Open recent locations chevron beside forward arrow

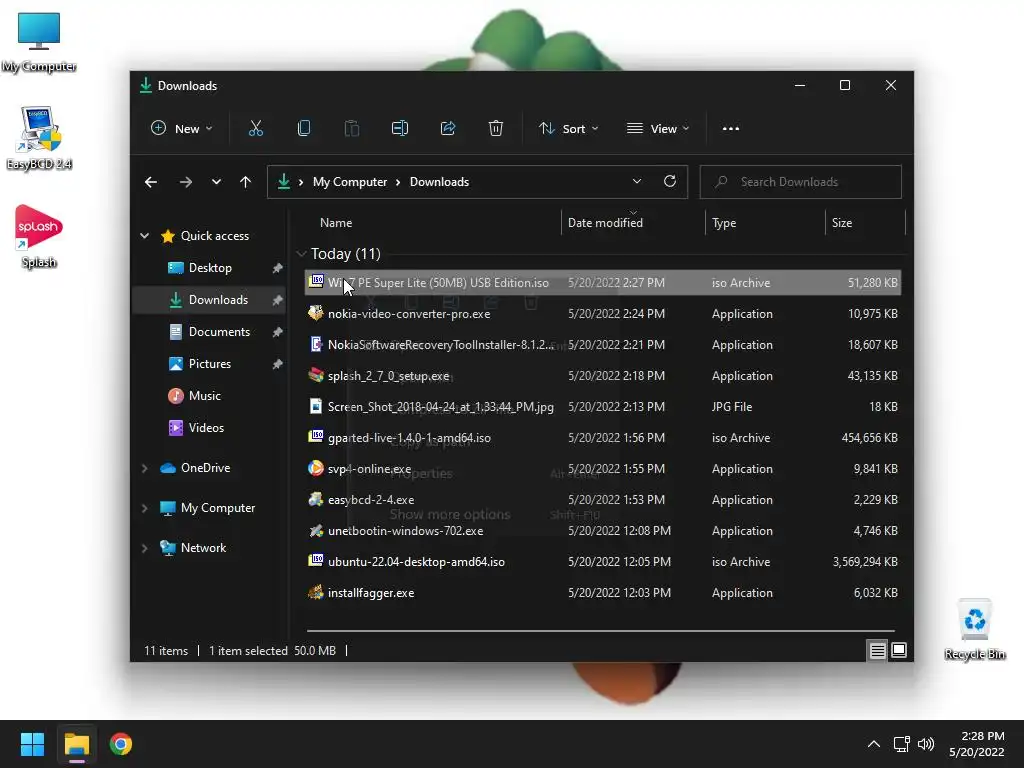pos(216,182)
